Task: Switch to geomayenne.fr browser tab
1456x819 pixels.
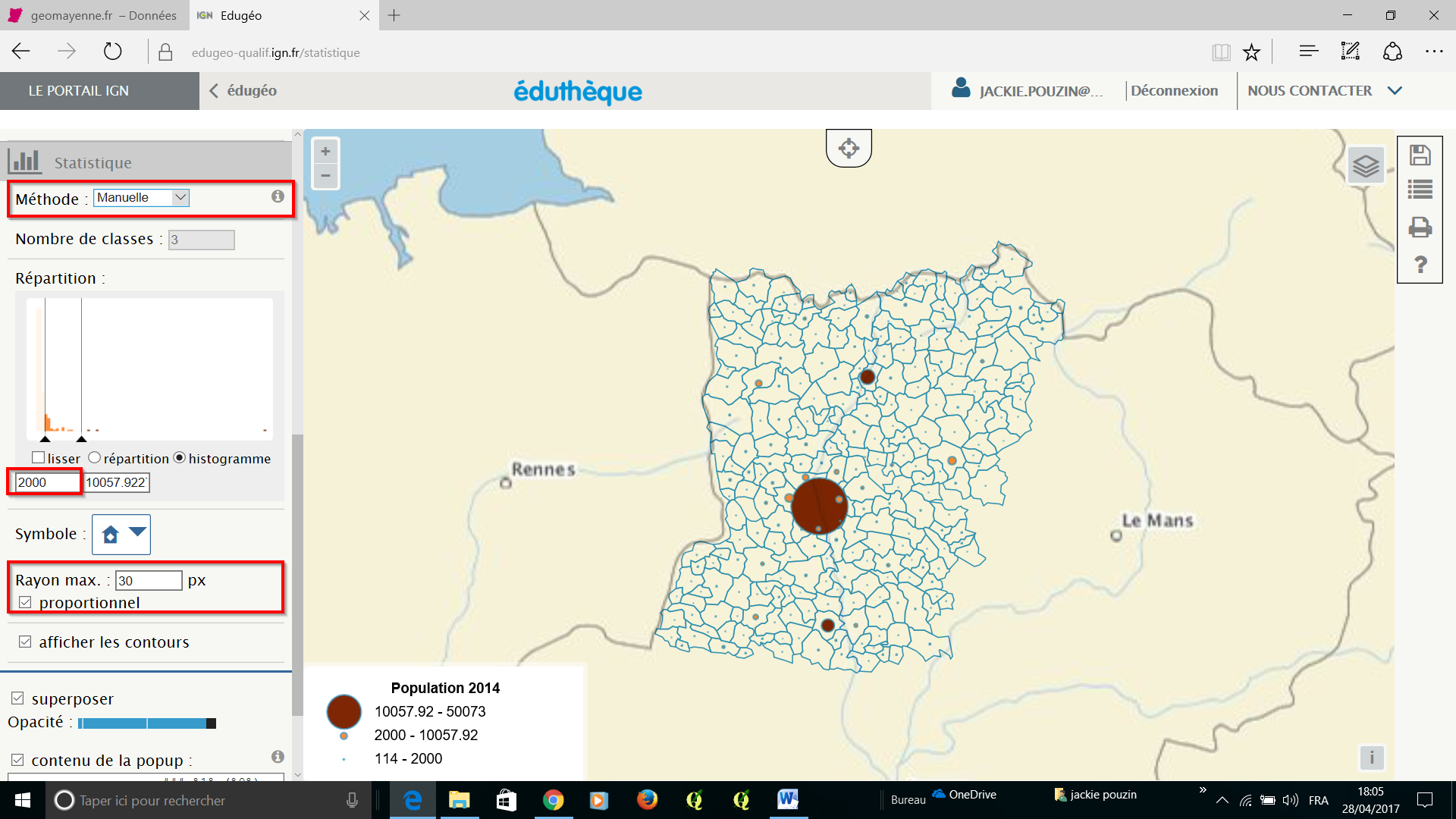Action: point(95,15)
